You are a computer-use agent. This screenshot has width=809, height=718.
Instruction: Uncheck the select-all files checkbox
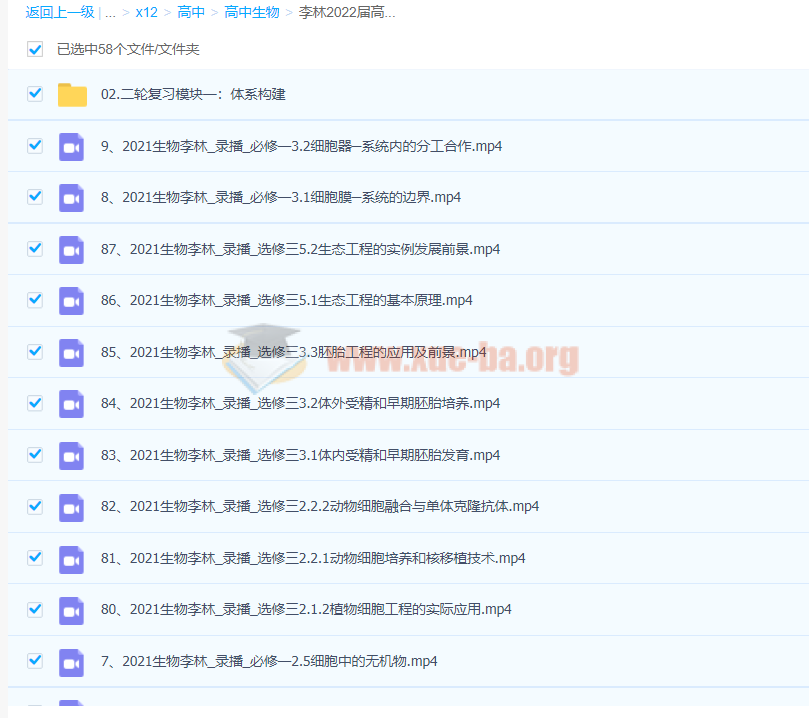(x=35, y=48)
